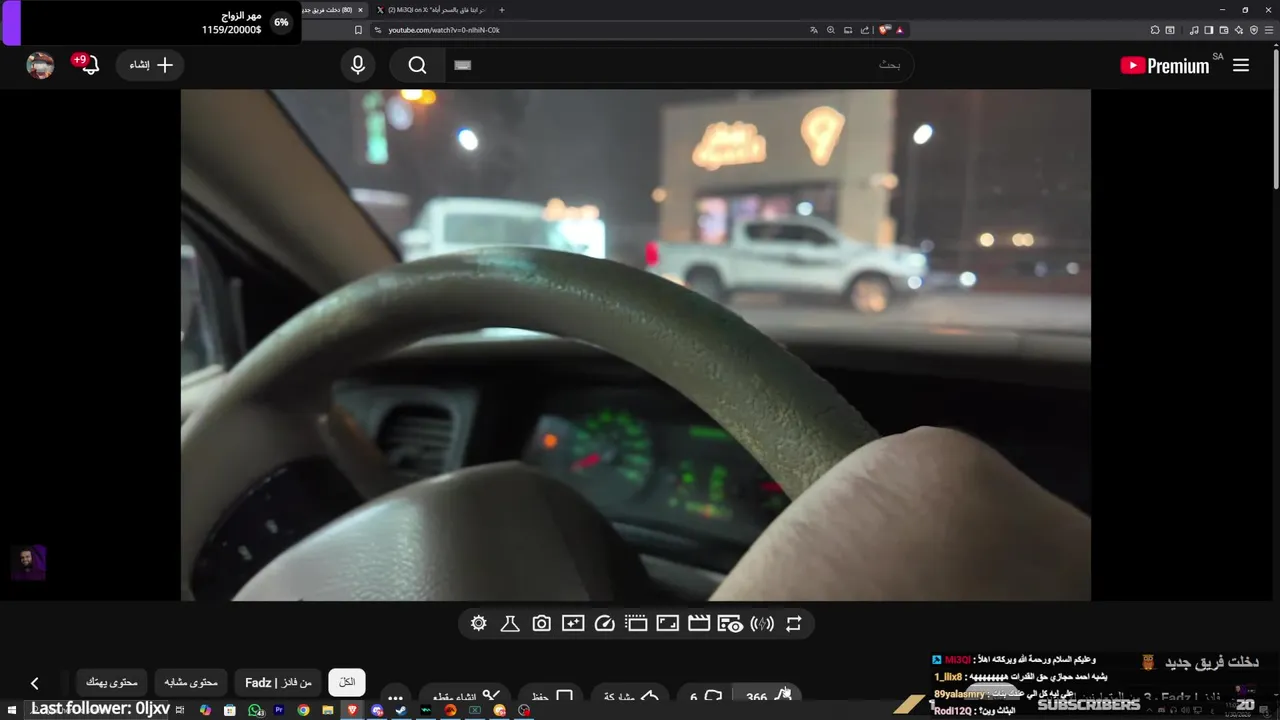Click the eye visibility options icon
This screenshot has width=1280, height=720.
point(731,624)
